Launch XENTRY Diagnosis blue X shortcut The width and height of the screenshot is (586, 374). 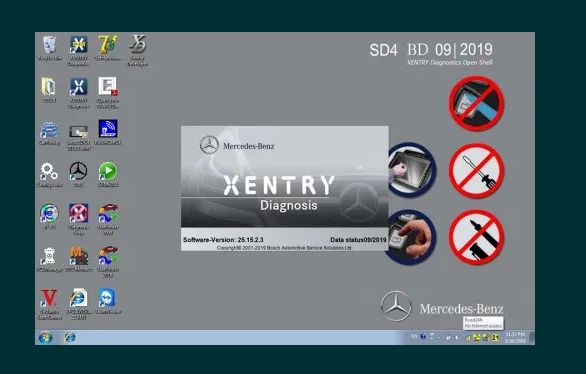click(78, 93)
